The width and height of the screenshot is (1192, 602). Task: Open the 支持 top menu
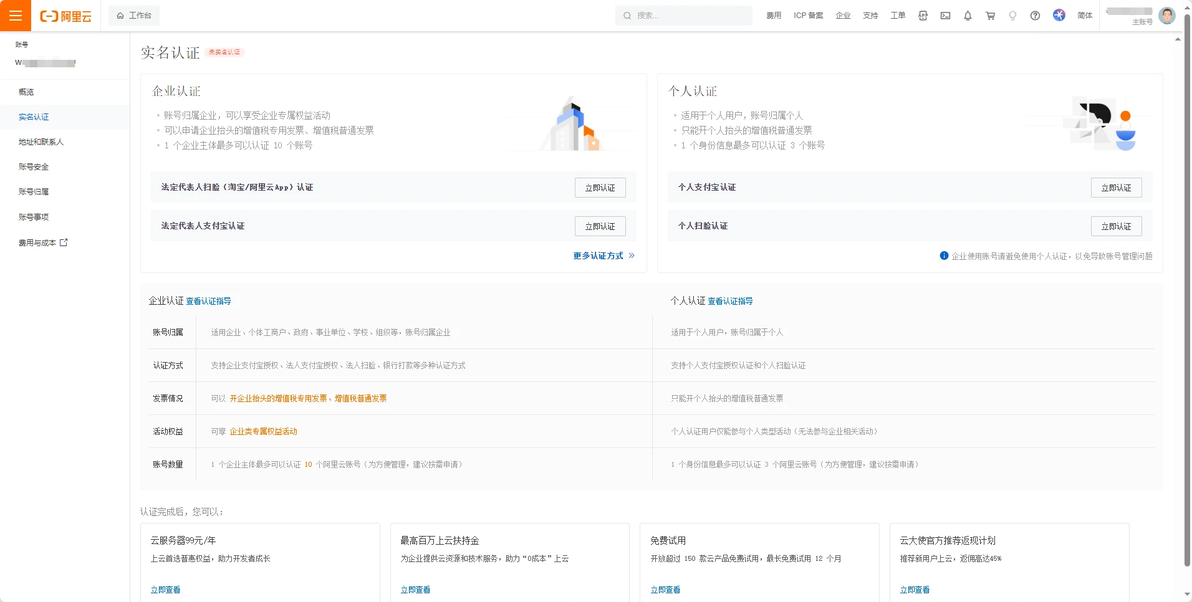coord(870,15)
